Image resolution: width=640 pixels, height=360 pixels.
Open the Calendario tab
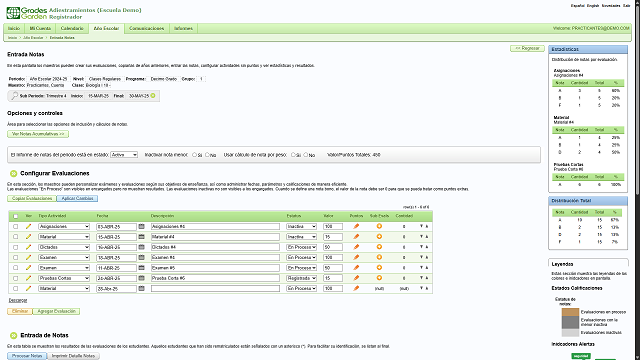coord(72,29)
